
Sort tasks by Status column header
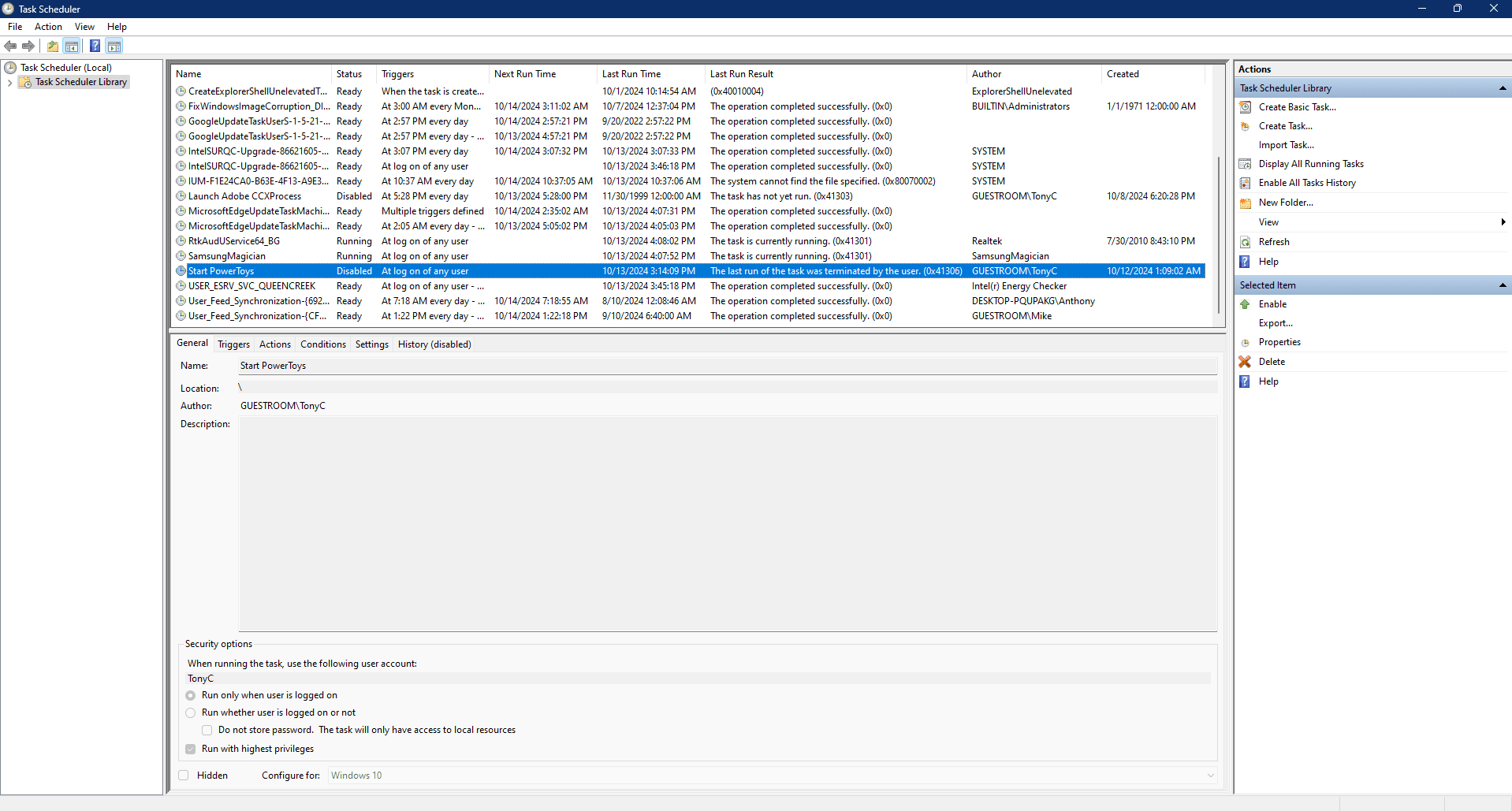pos(353,74)
